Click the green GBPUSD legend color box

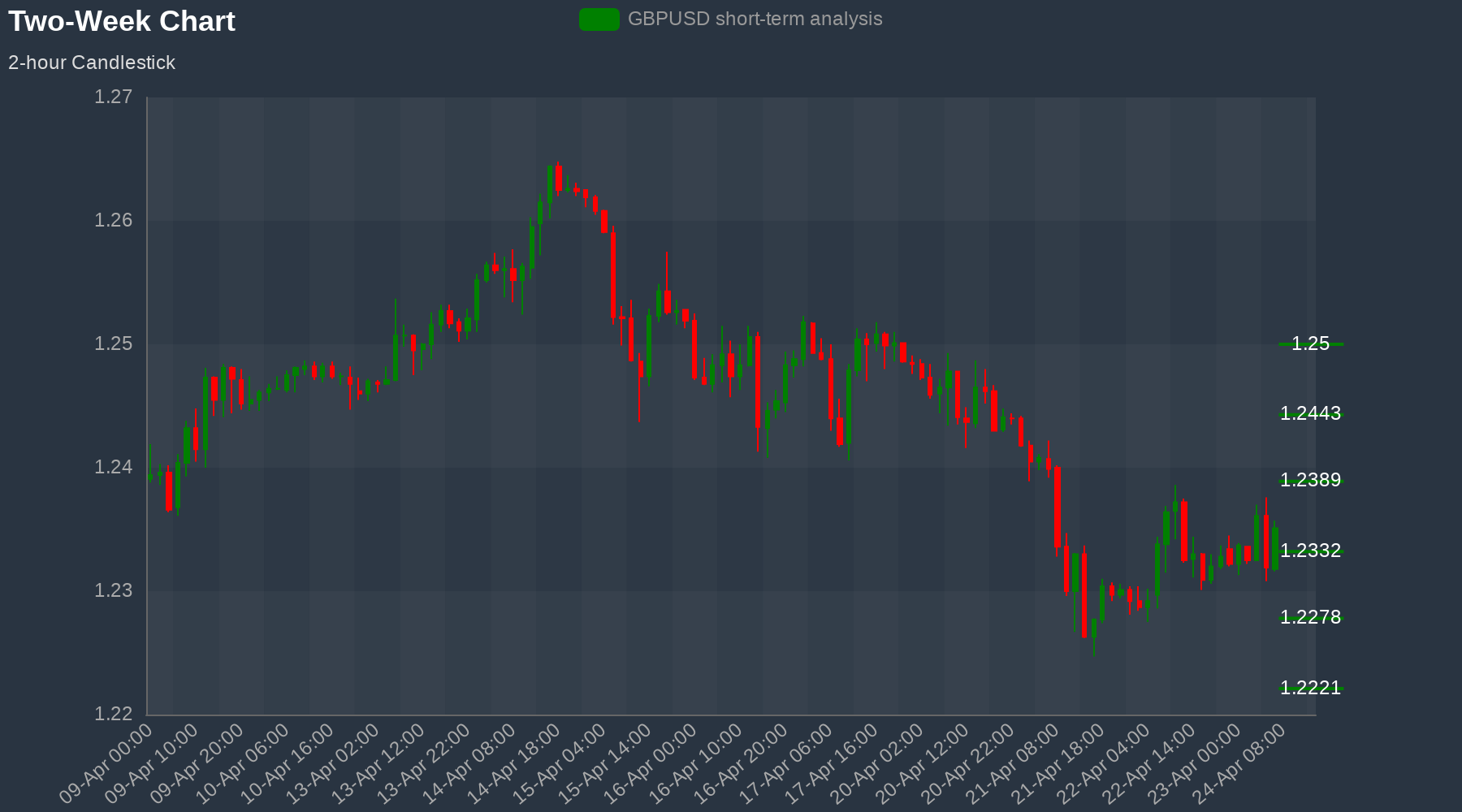[599, 19]
